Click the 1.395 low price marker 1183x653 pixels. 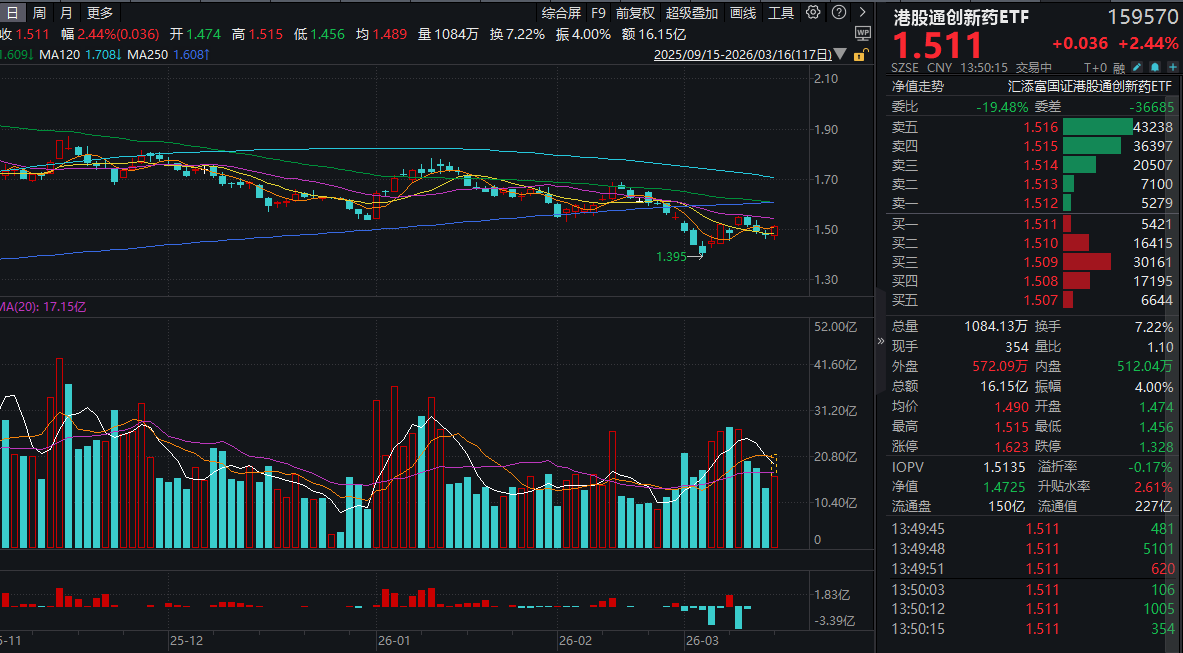pyautogui.click(x=671, y=257)
